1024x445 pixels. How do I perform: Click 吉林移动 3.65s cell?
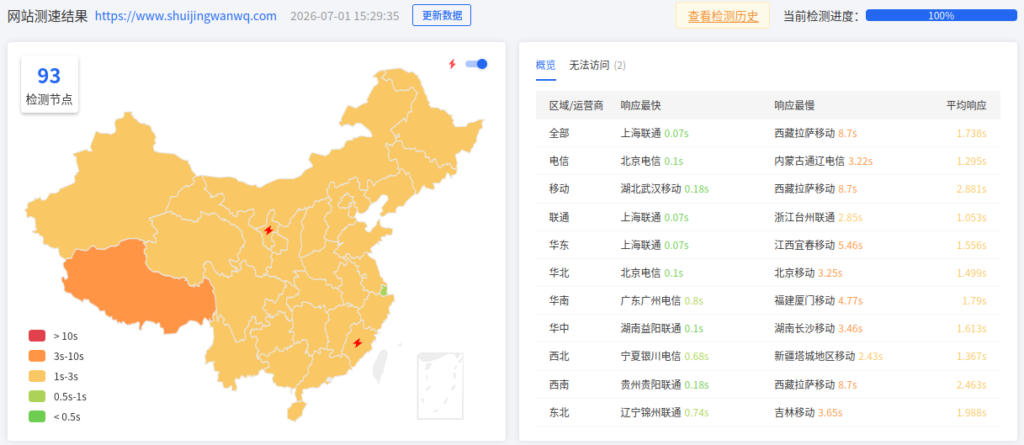click(808, 412)
